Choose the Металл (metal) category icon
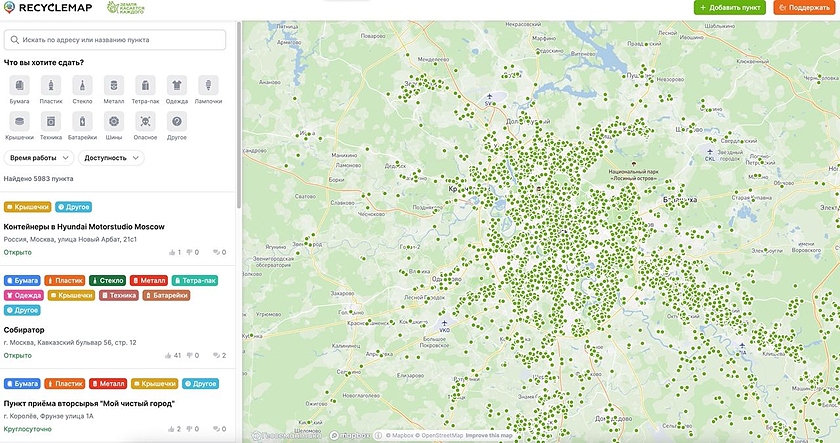 click(x=113, y=86)
